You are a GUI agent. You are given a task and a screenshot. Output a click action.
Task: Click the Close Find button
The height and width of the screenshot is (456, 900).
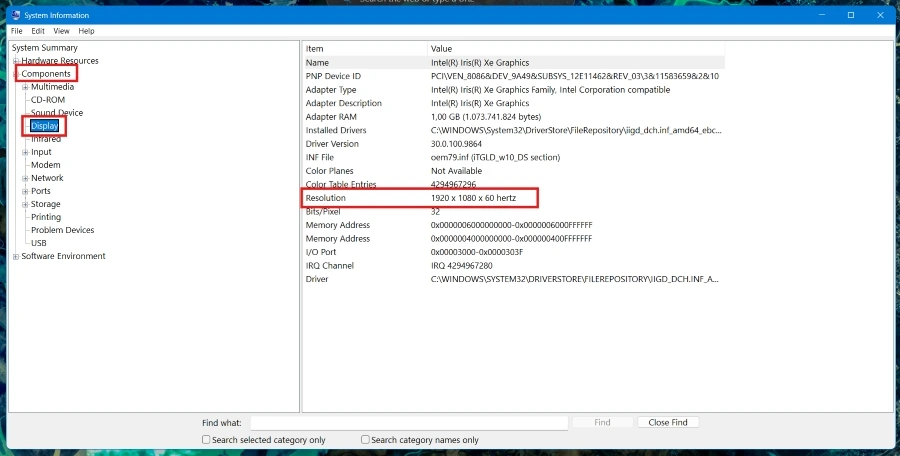(668, 422)
